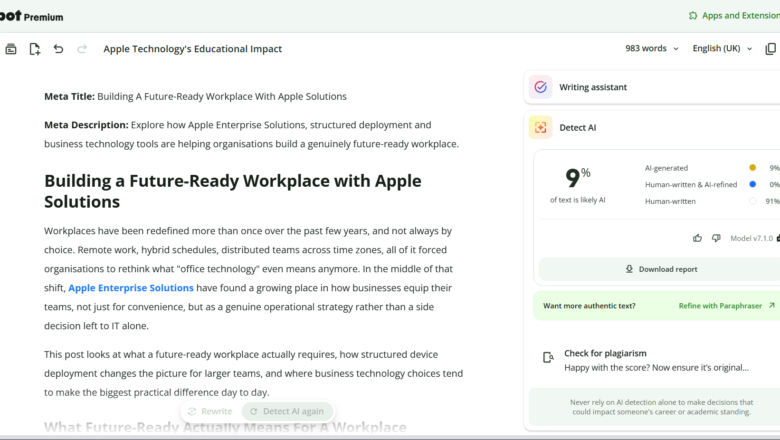Give thumbs down on the AI score
This screenshot has height=440, width=780.
[716, 238]
